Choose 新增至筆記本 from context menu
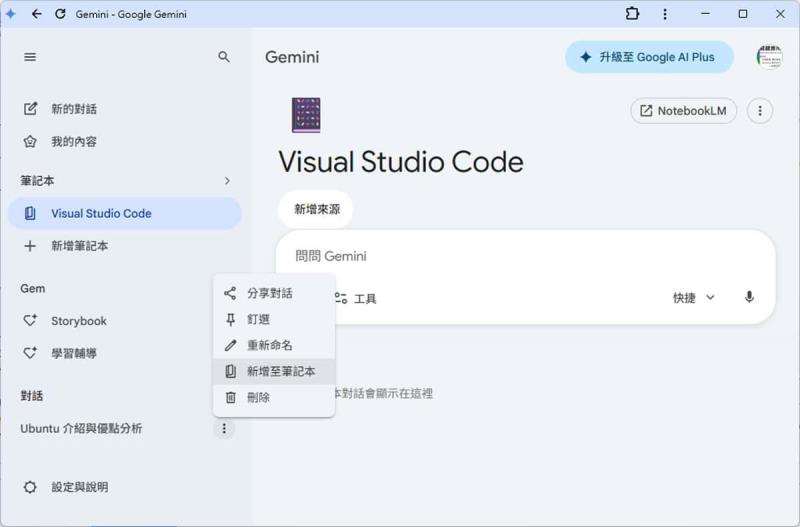 click(x=274, y=371)
